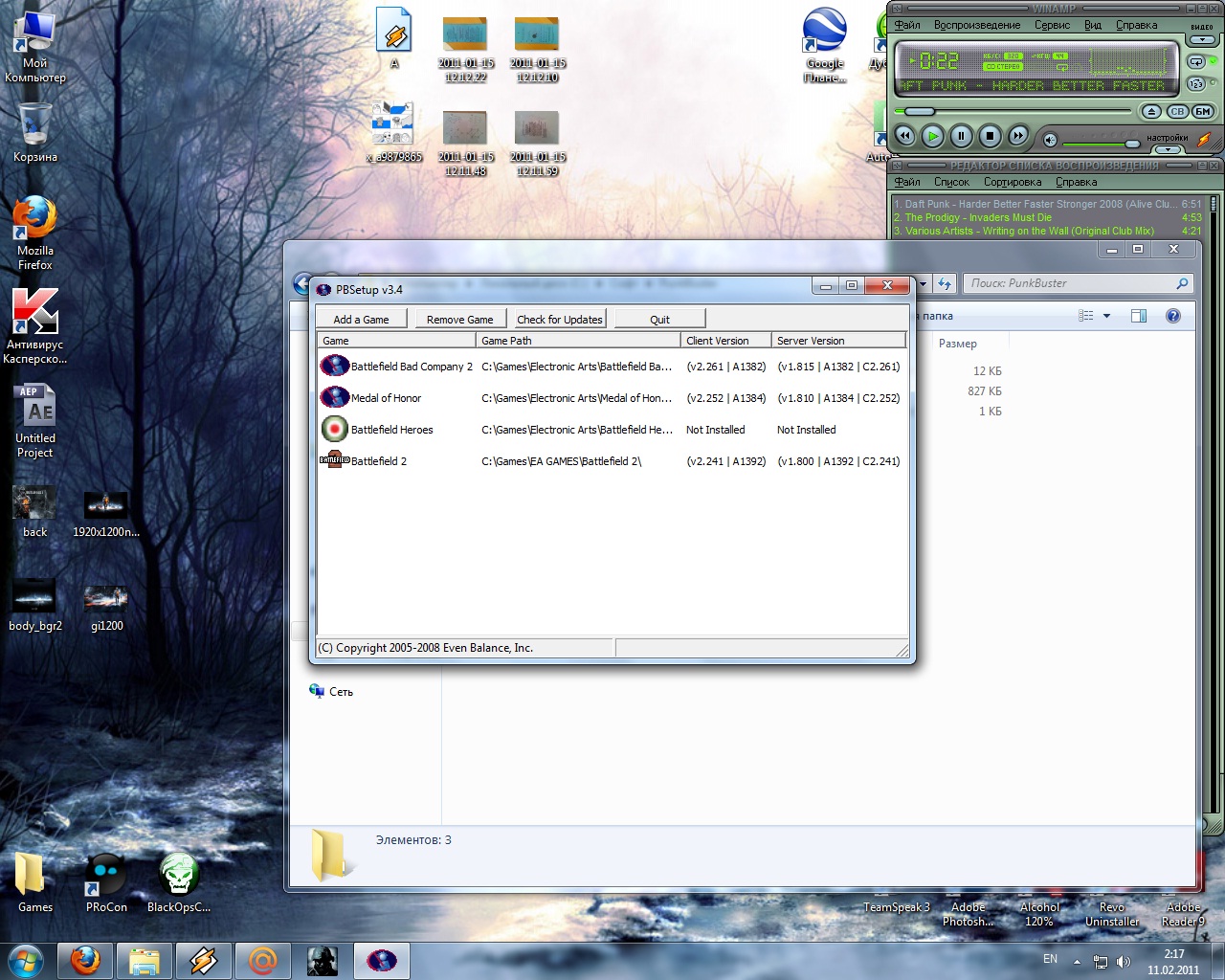The image size is (1225, 980).
Task: Click the Game Path column header
Action: pyautogui.click(x=578, y=340)
